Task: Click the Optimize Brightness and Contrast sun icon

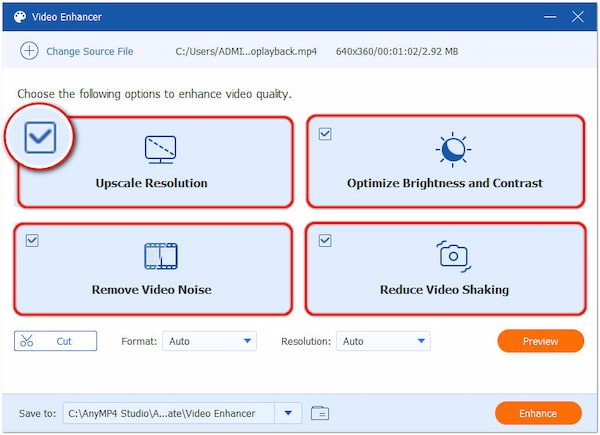Action: point(452,149)
